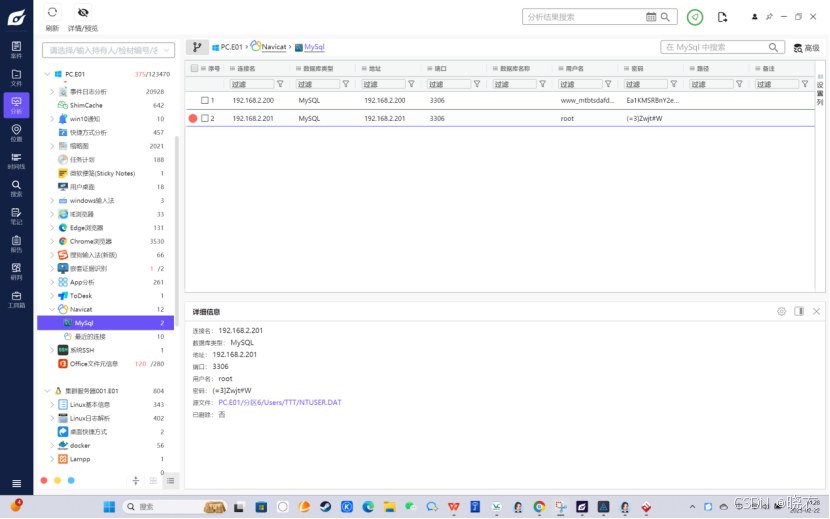The height and width of the screenshot is (519, 830).
Task: Focus the 在 MySql 中搜索 search field
Action: [714, 47]
